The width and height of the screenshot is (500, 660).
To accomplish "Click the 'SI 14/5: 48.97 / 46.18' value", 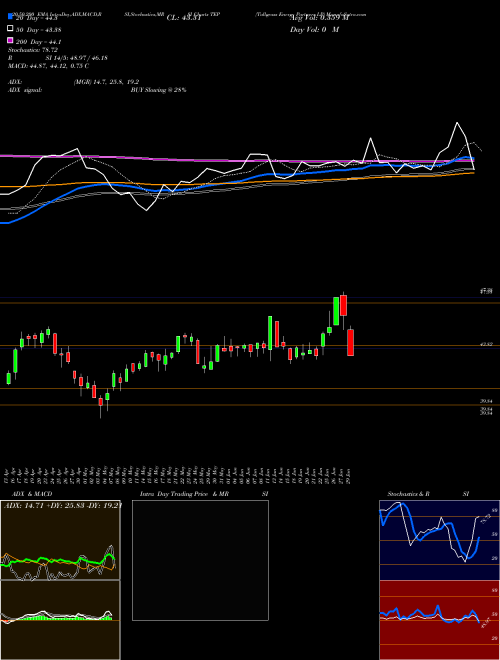I will (x=77, y=58).
